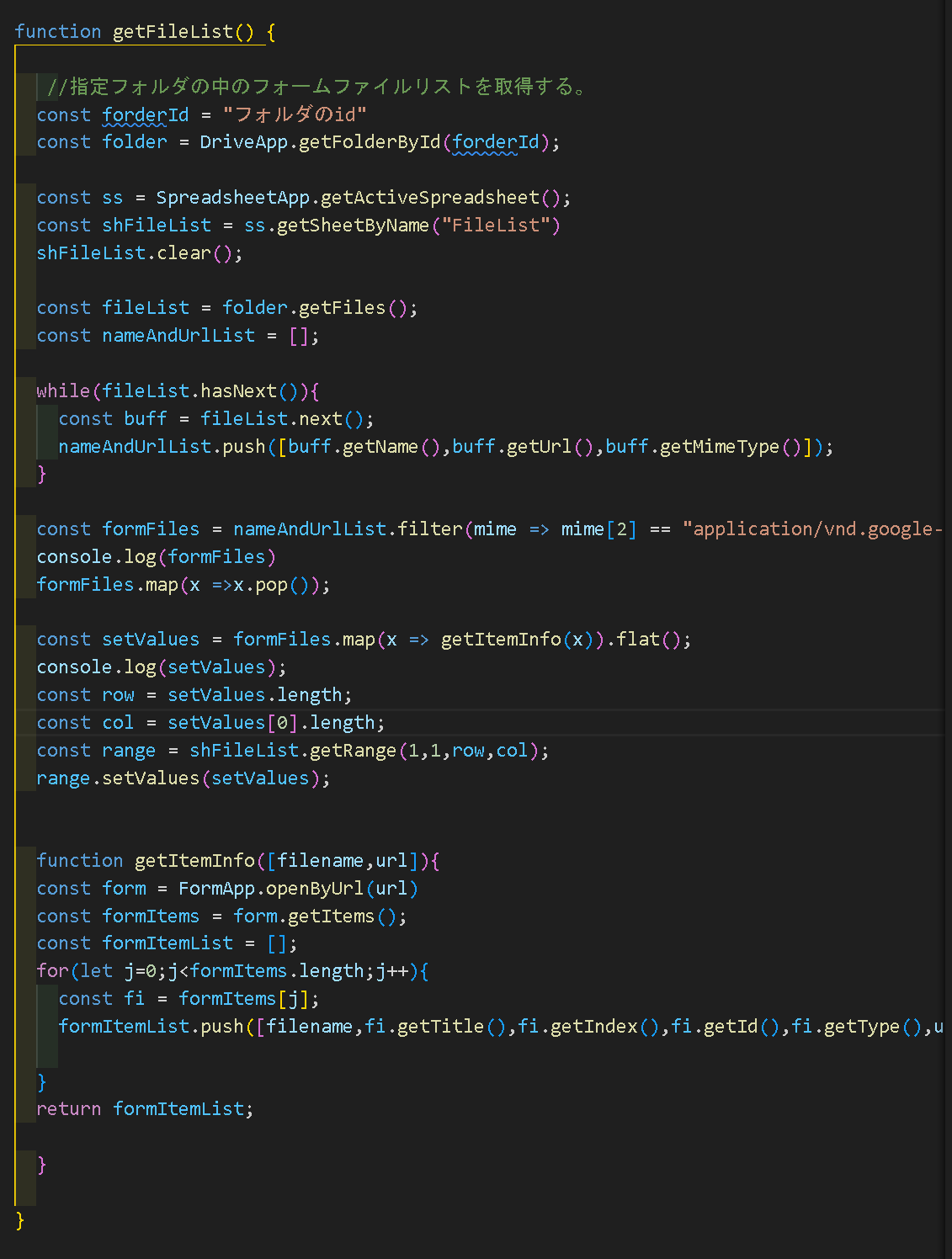Click the range.setValues(setValues) statement
The width and height of the screenshot is (952, 1259).
pos(183,778)
